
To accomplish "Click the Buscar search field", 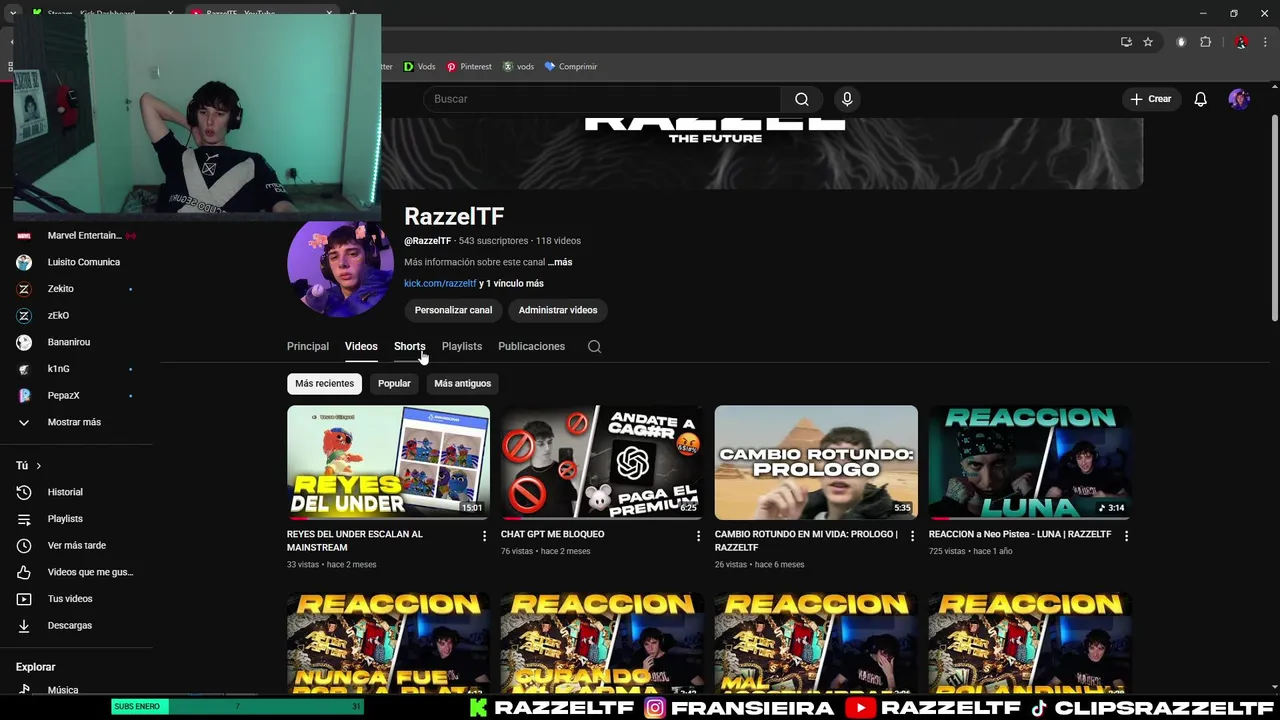I will click(x=602, y=99).
